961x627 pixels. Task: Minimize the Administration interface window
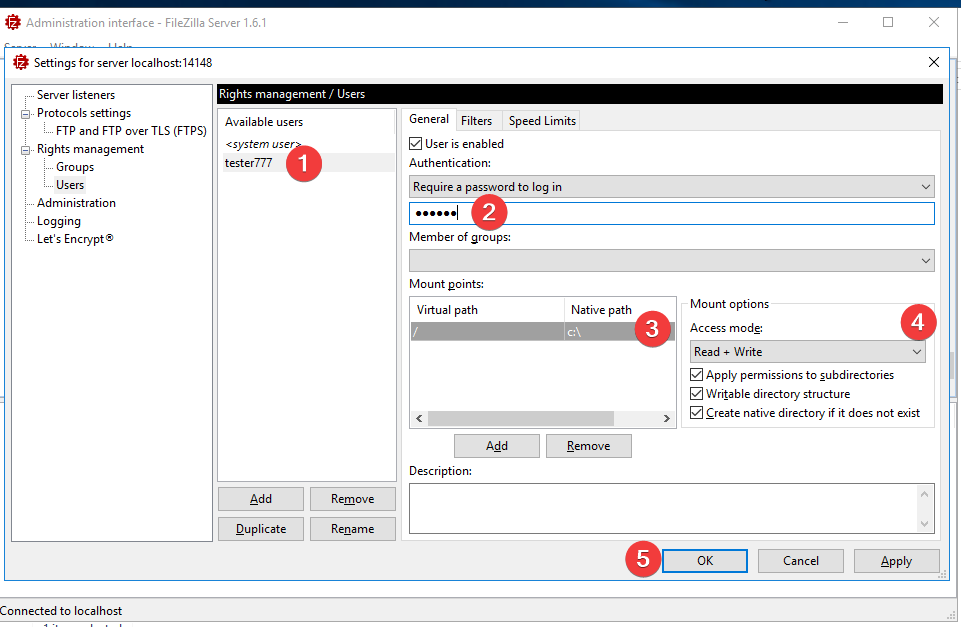[843, 22]
